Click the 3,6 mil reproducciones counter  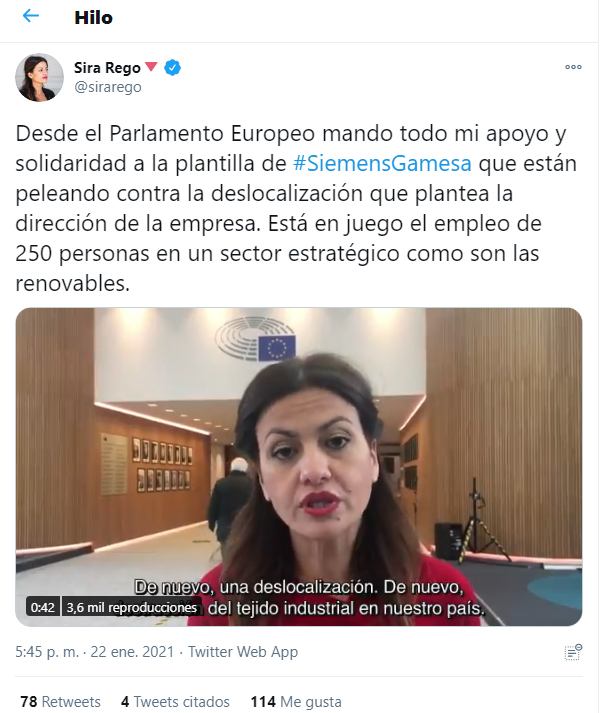(131, 608)
